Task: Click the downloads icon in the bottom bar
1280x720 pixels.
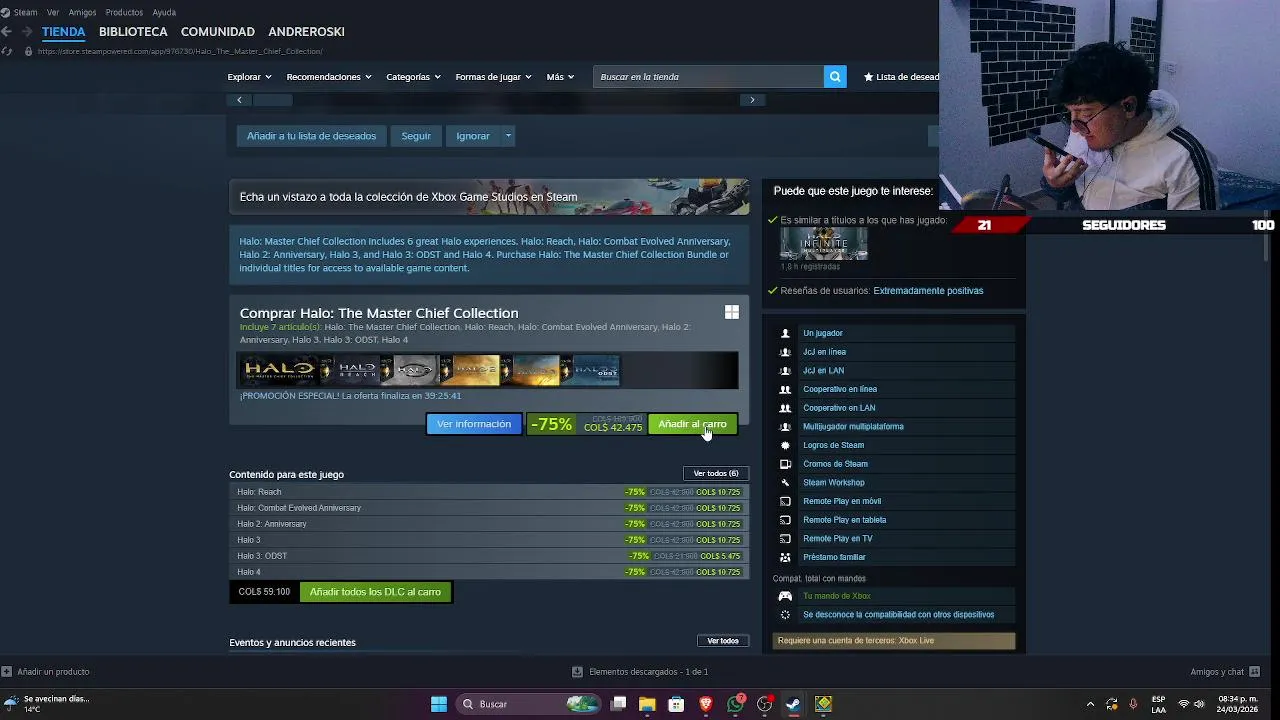Action: pos(577,672)
